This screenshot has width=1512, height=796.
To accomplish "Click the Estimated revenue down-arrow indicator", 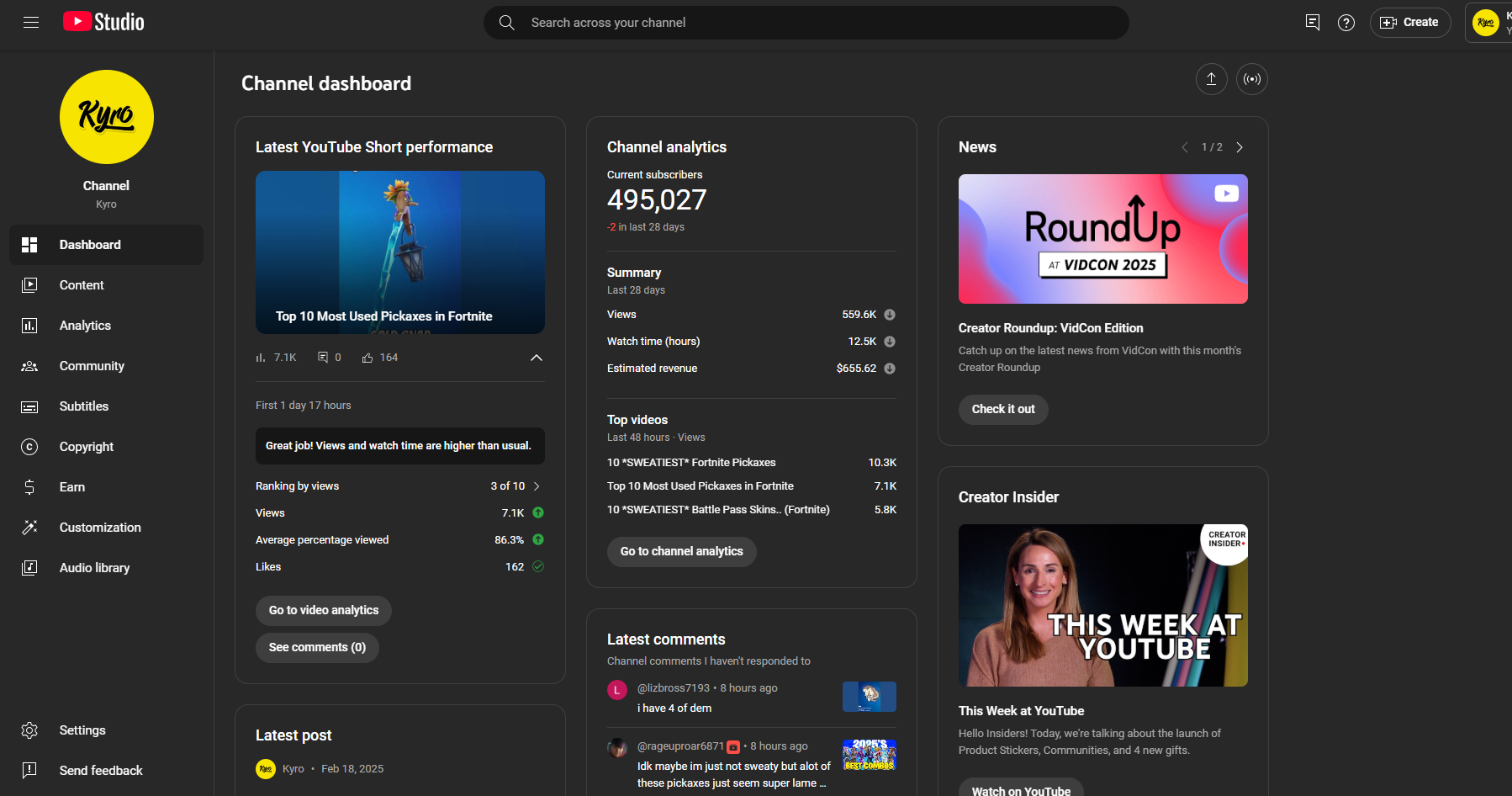I will pyautogui.click(x=890, y=369).
